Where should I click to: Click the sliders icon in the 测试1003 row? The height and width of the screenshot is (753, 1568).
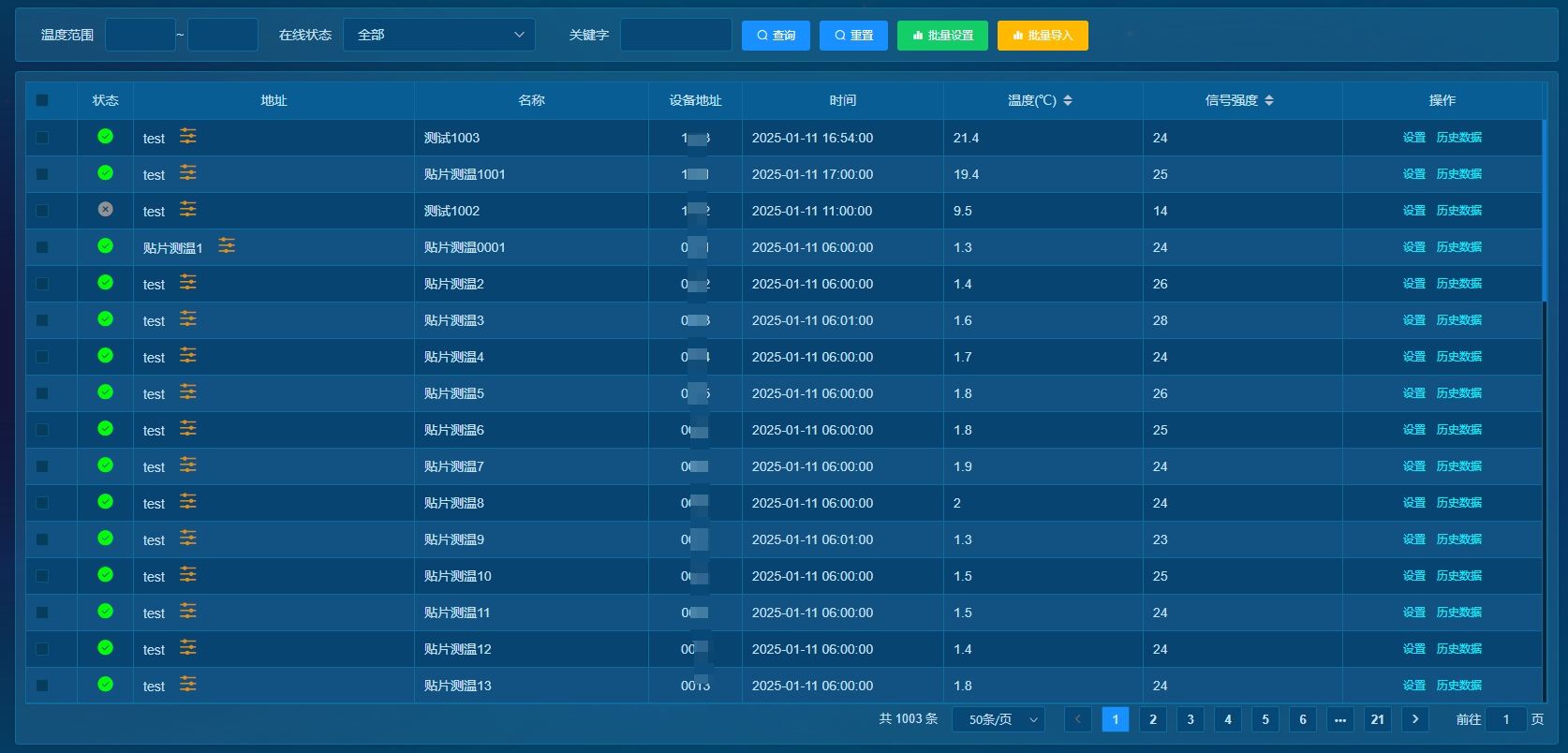pos(188,137)
